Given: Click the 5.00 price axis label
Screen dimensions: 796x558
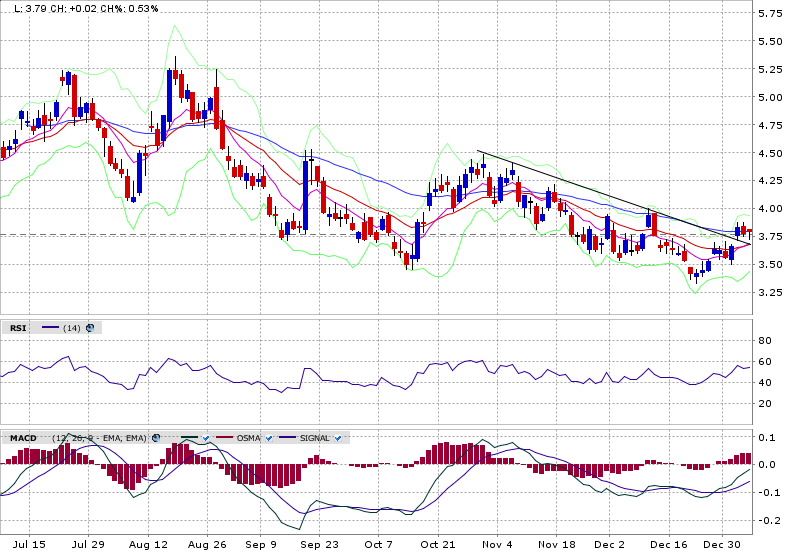Looking at the screenshot, I should [x=769, y=97].
